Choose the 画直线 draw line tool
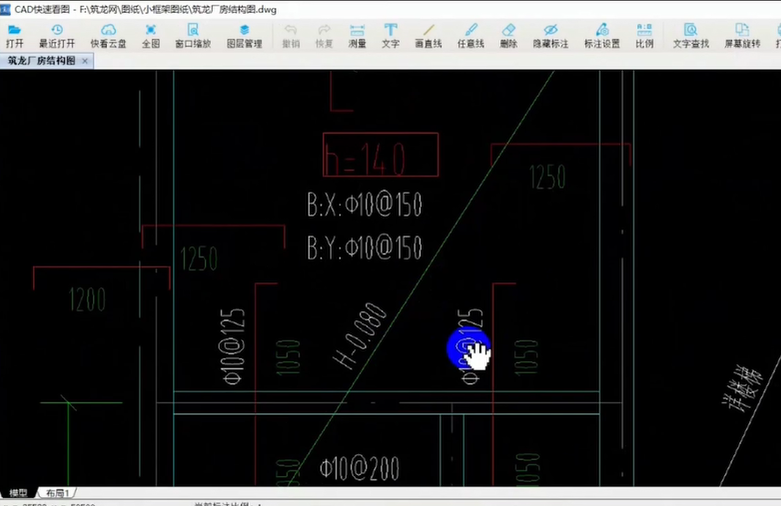 (428, 35)
